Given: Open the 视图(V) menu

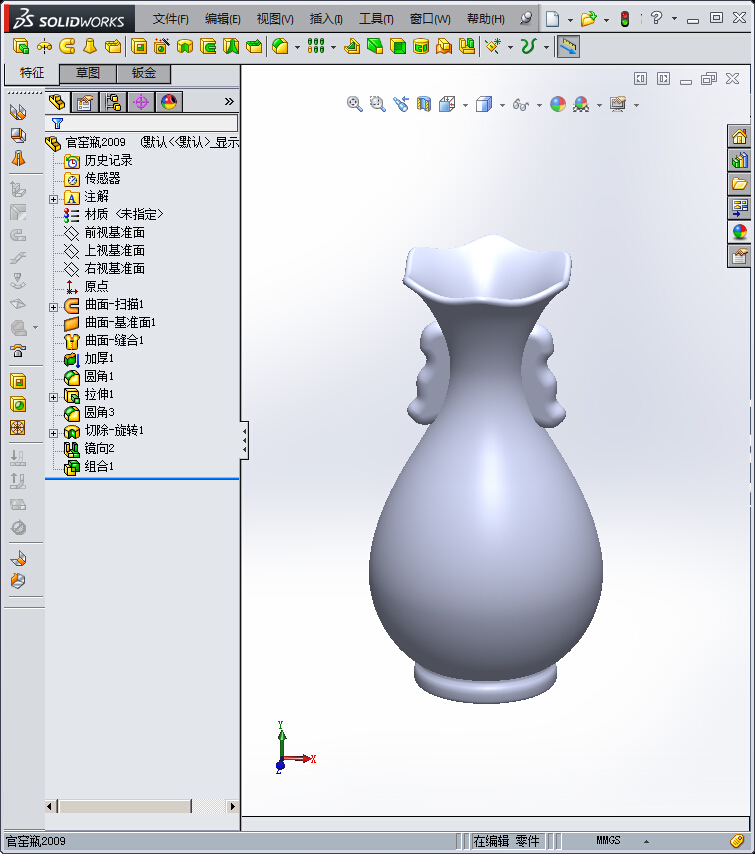Looking at the screenshot, I should pyautogui.click(x=275, y=19).
